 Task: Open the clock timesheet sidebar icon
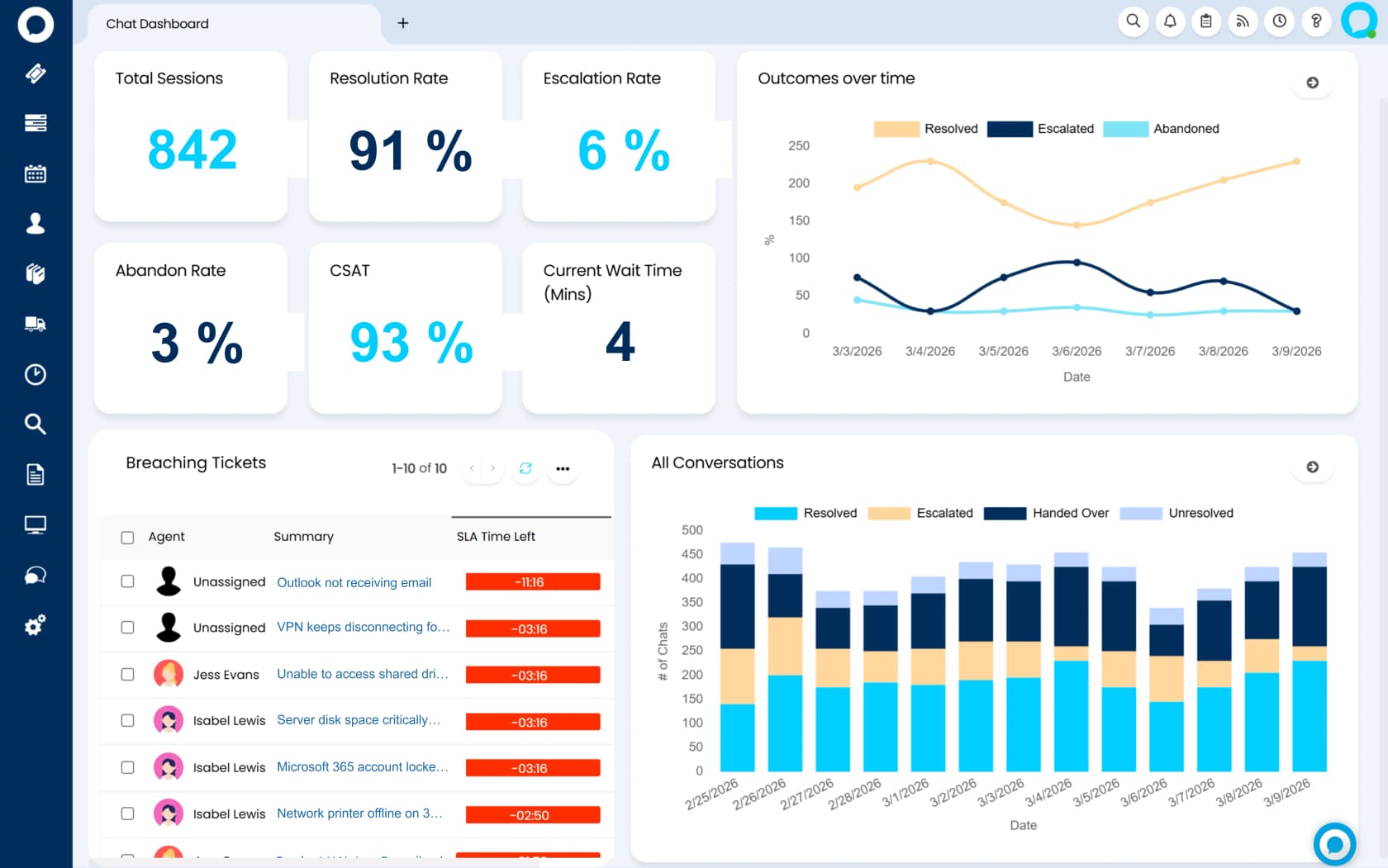36,374
